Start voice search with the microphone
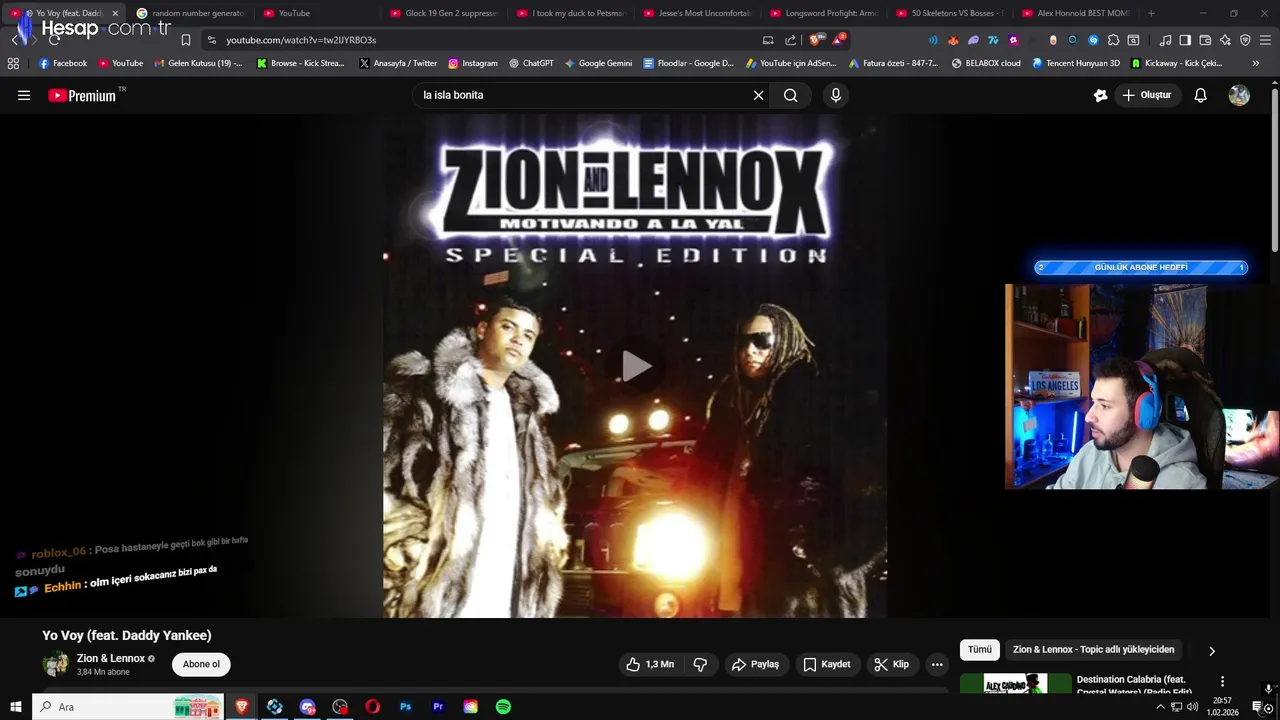The width and height of the screenshot is (1280, 720). click(x=836, y=95)
